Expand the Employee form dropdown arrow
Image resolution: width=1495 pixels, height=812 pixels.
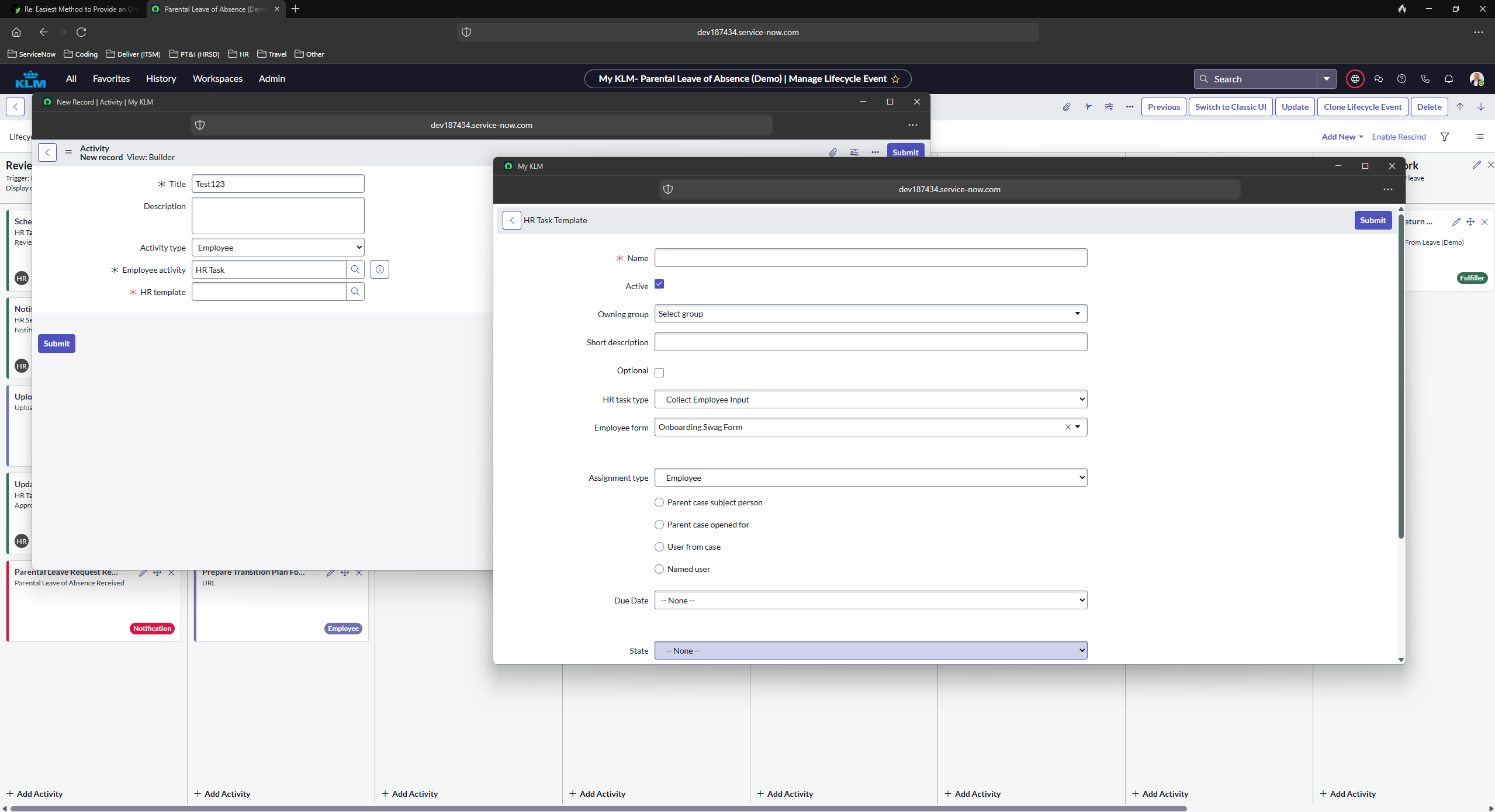coord(1078,427)
